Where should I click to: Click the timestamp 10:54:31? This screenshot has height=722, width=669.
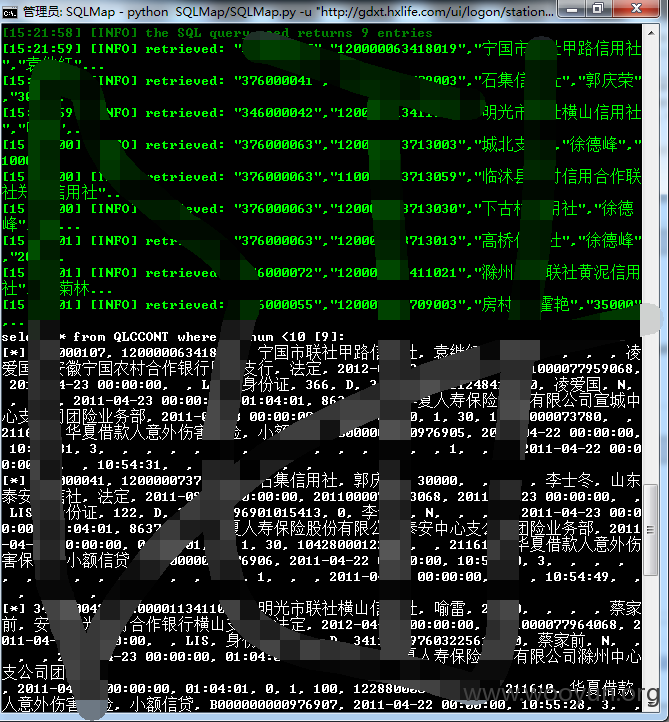(x=129, y=465)
